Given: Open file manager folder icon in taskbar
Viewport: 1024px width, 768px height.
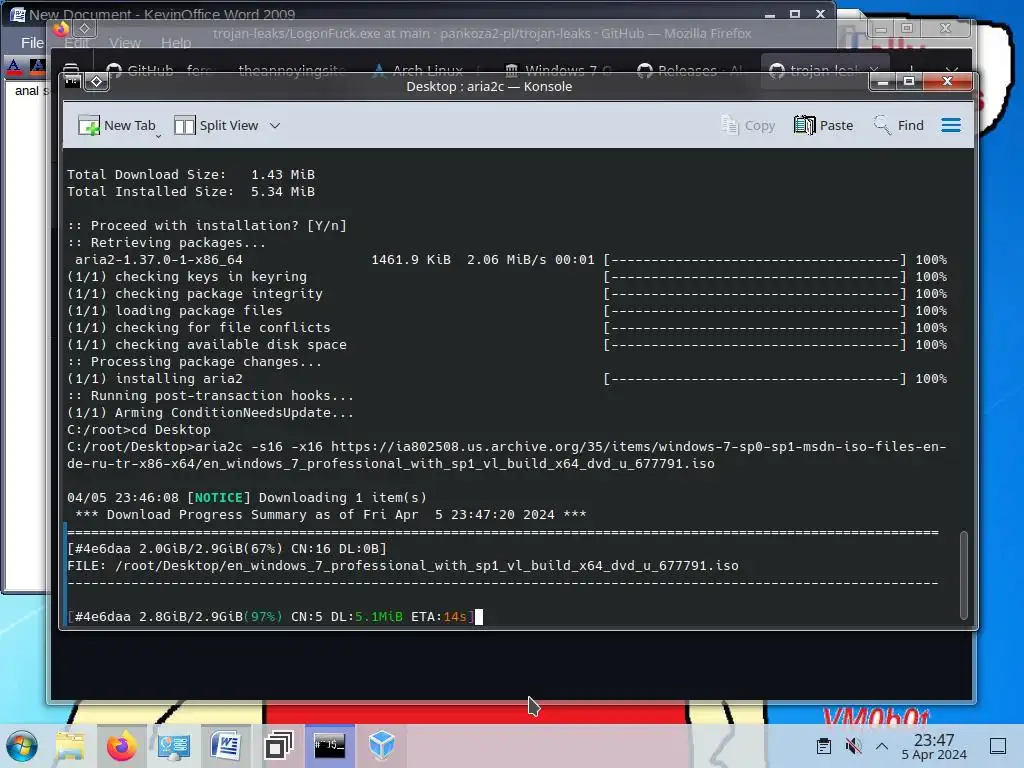Looking at the screenshot, I should coord(70,746).
